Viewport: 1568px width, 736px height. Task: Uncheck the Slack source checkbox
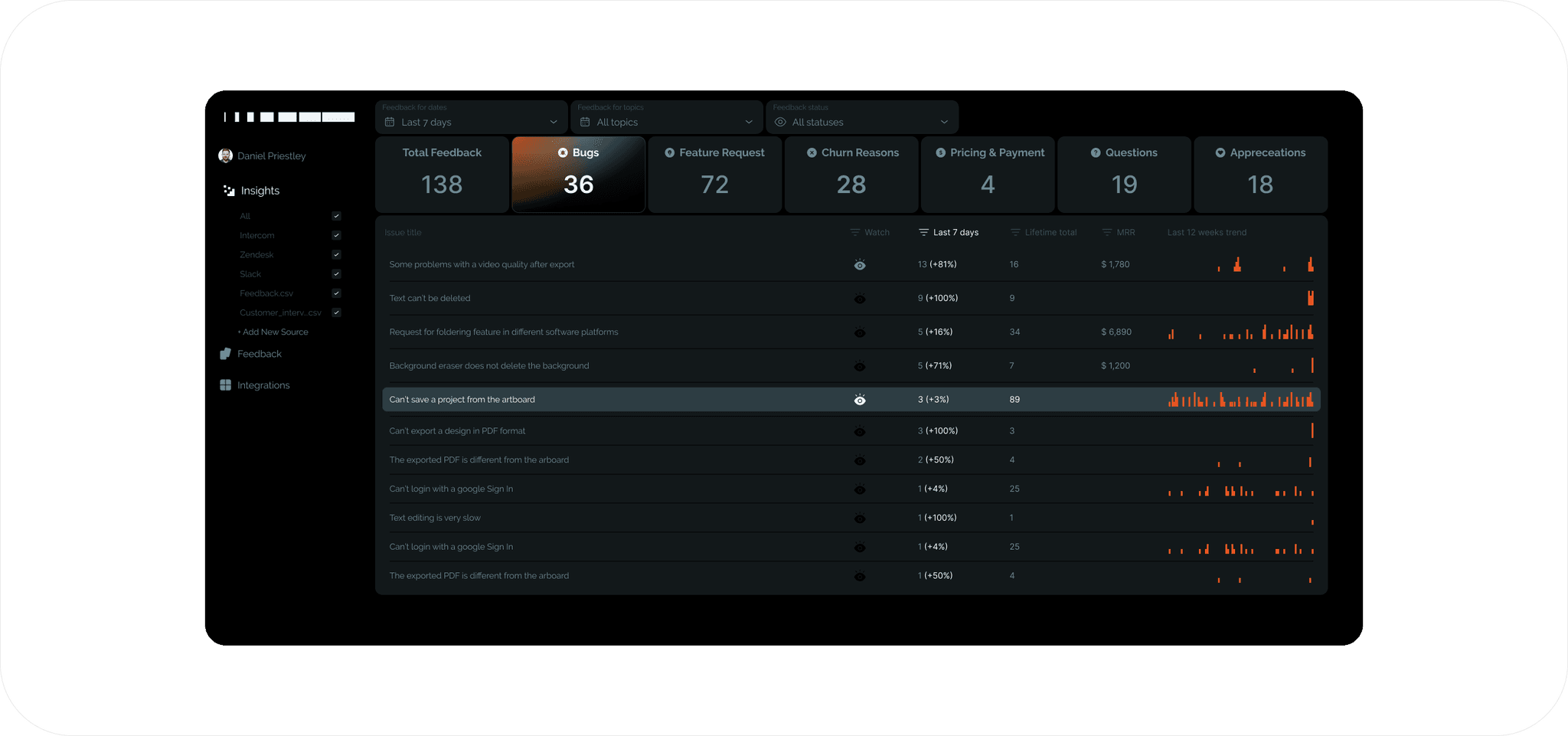[336, 273]
